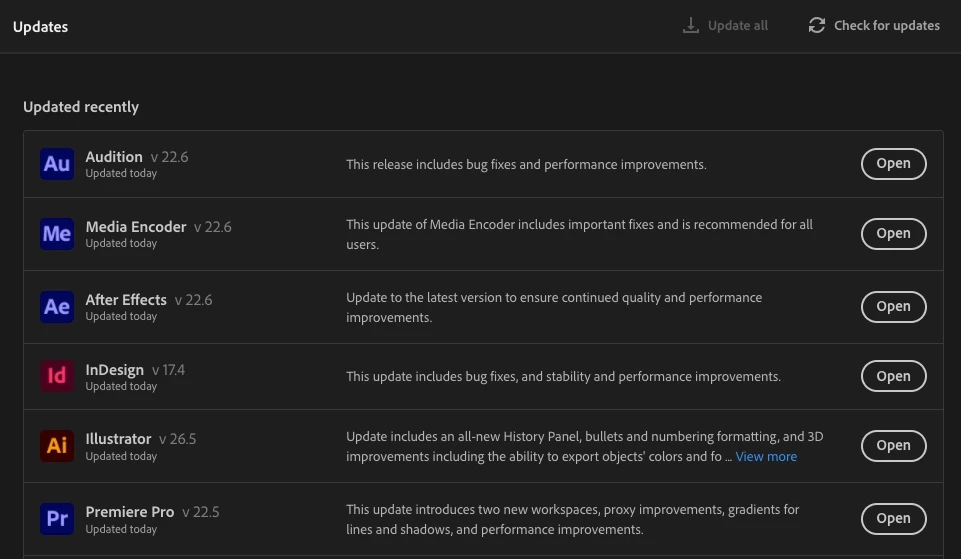The height and width of the screenshot is (559, 961).
Task: Click the Illustrator app icon
Action: point(57,446)
